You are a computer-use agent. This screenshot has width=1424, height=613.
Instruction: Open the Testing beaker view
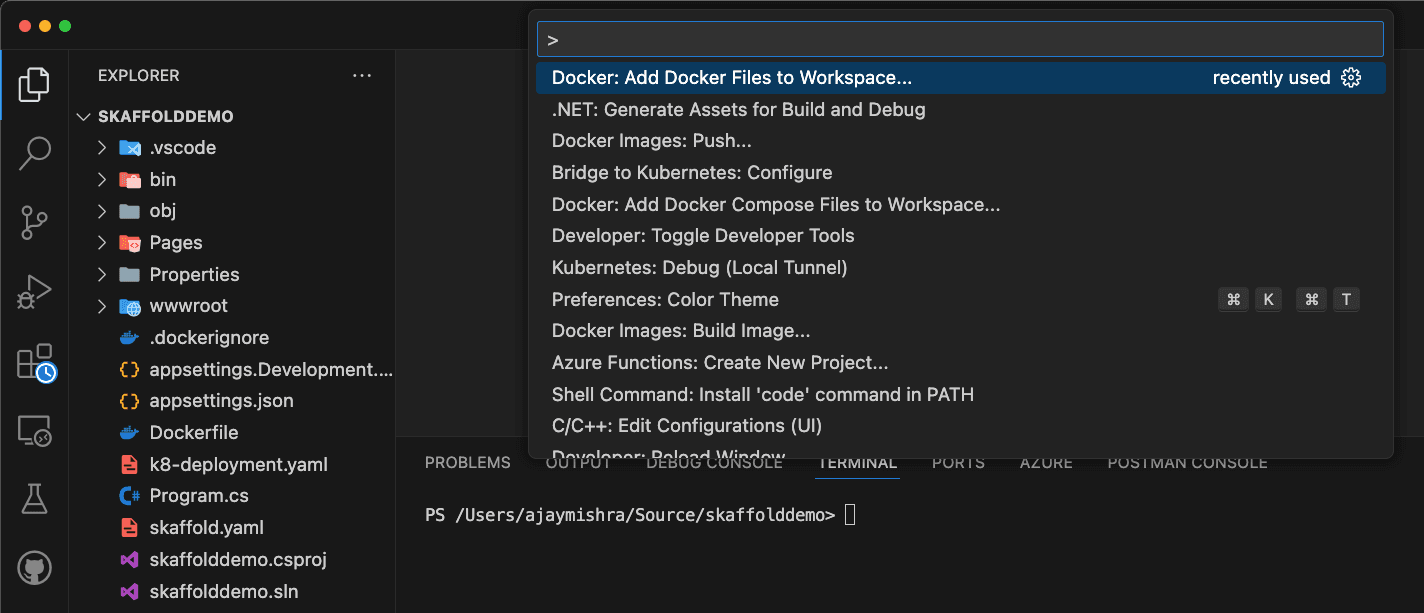34,499
